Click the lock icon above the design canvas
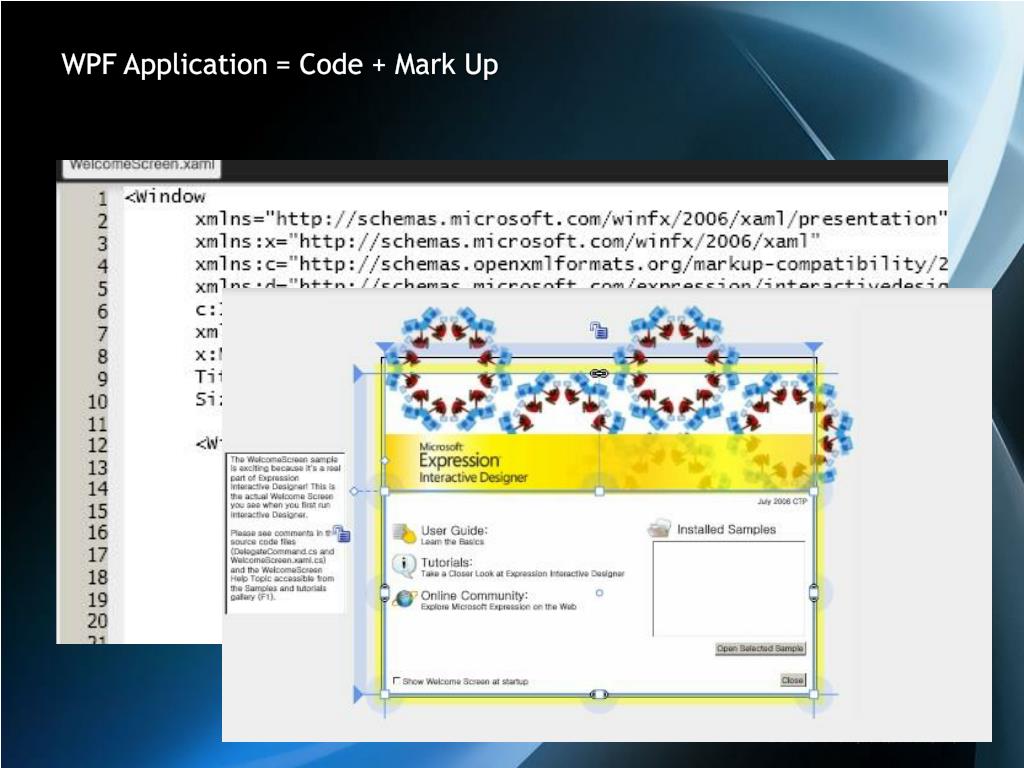1024x768 pixels. (x=599, y=330)
